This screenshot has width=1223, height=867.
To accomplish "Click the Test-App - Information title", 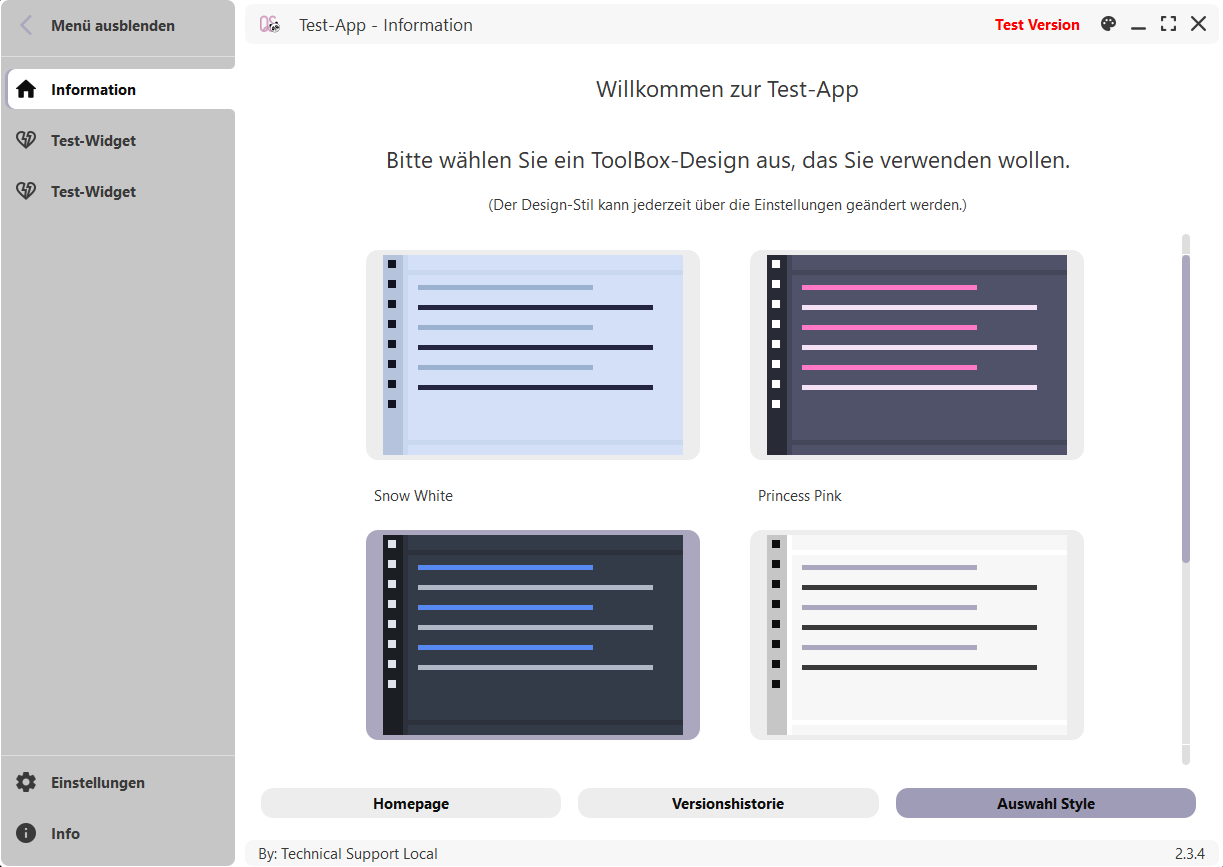I will (x=386, y=25).
